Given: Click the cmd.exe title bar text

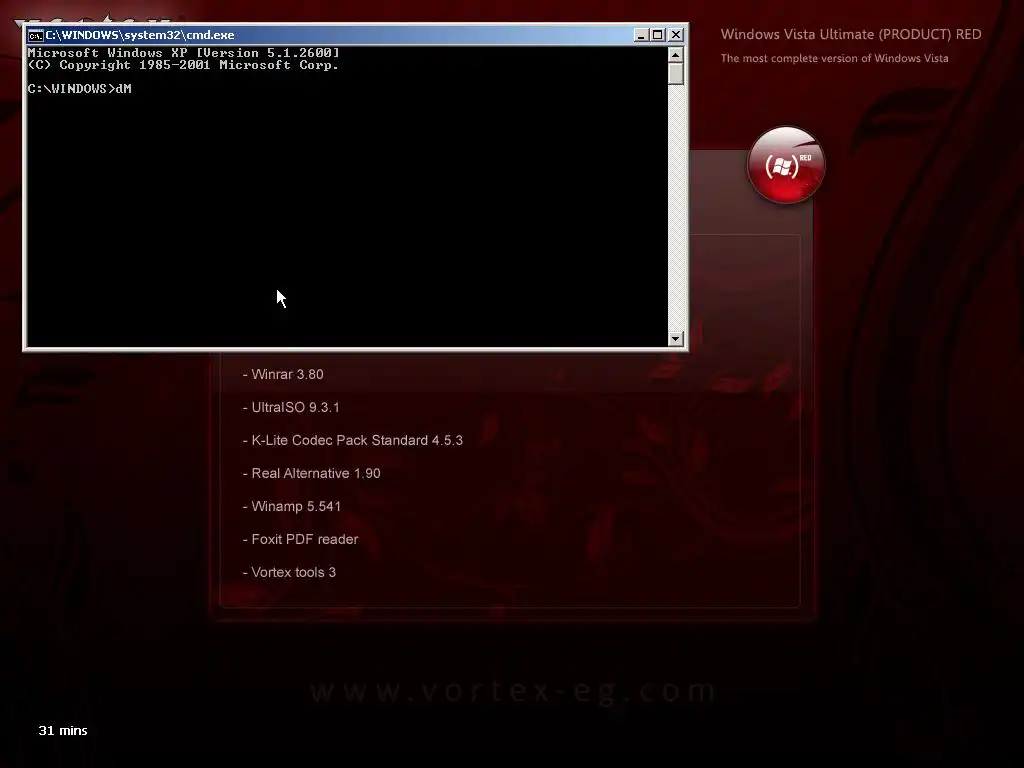Looking at the screenshot, I should pyautogui.click(x=140, y=35).
